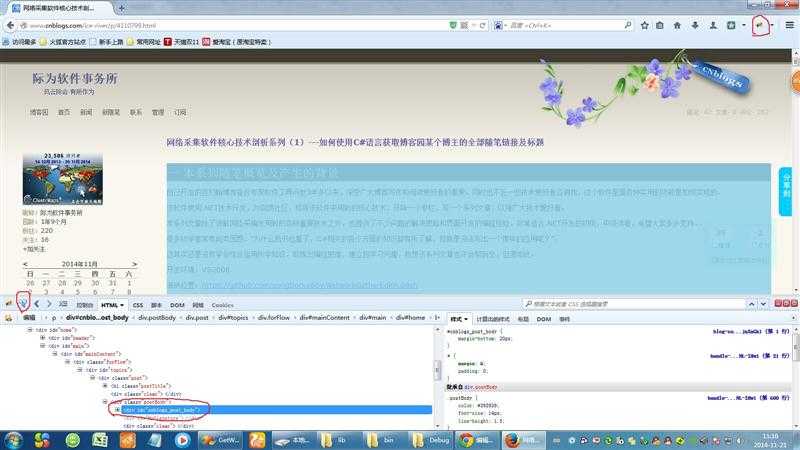Open the 布局 side tab

click(x=523, y=319)
